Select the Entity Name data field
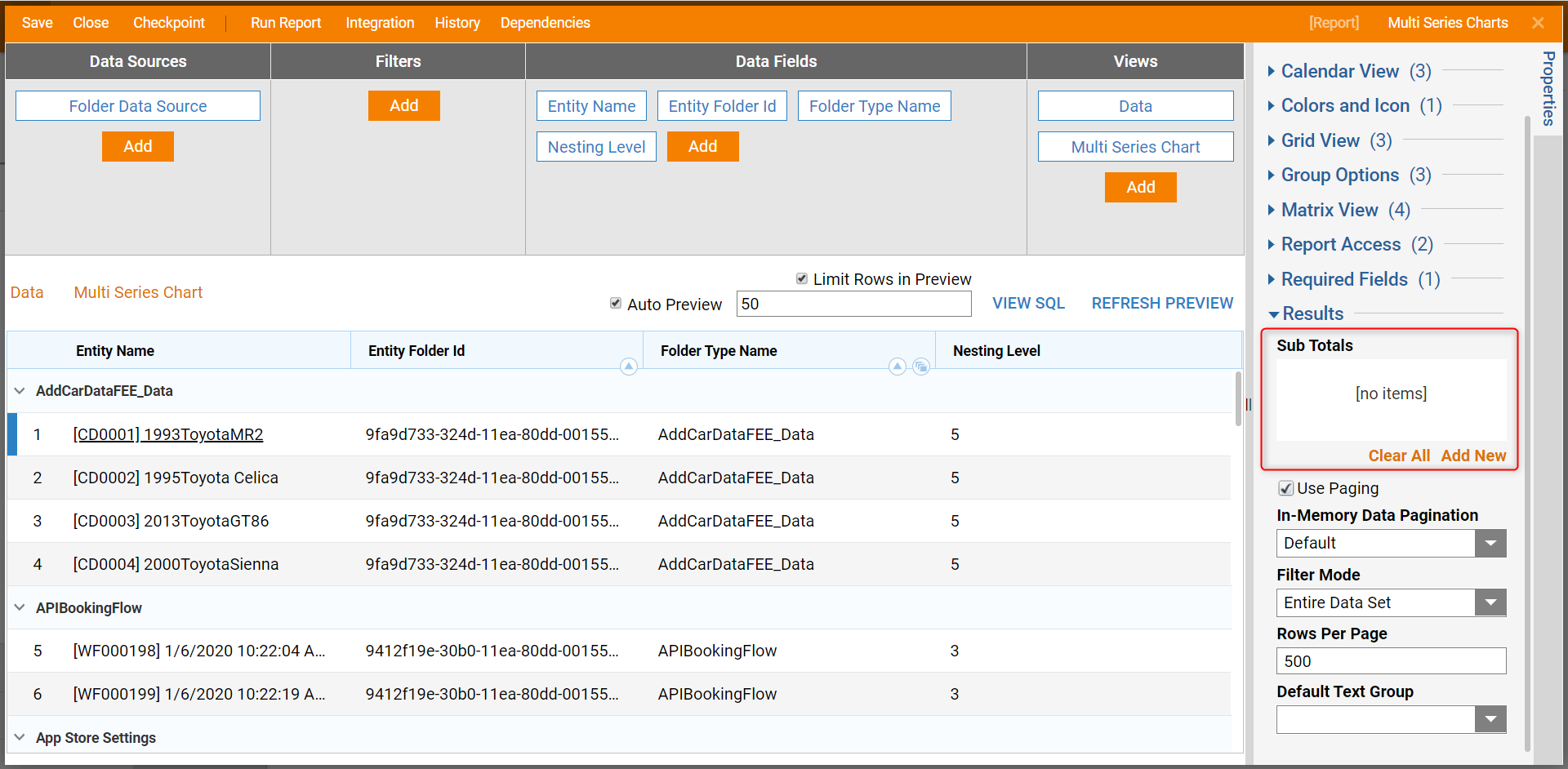 pos(591,106)
